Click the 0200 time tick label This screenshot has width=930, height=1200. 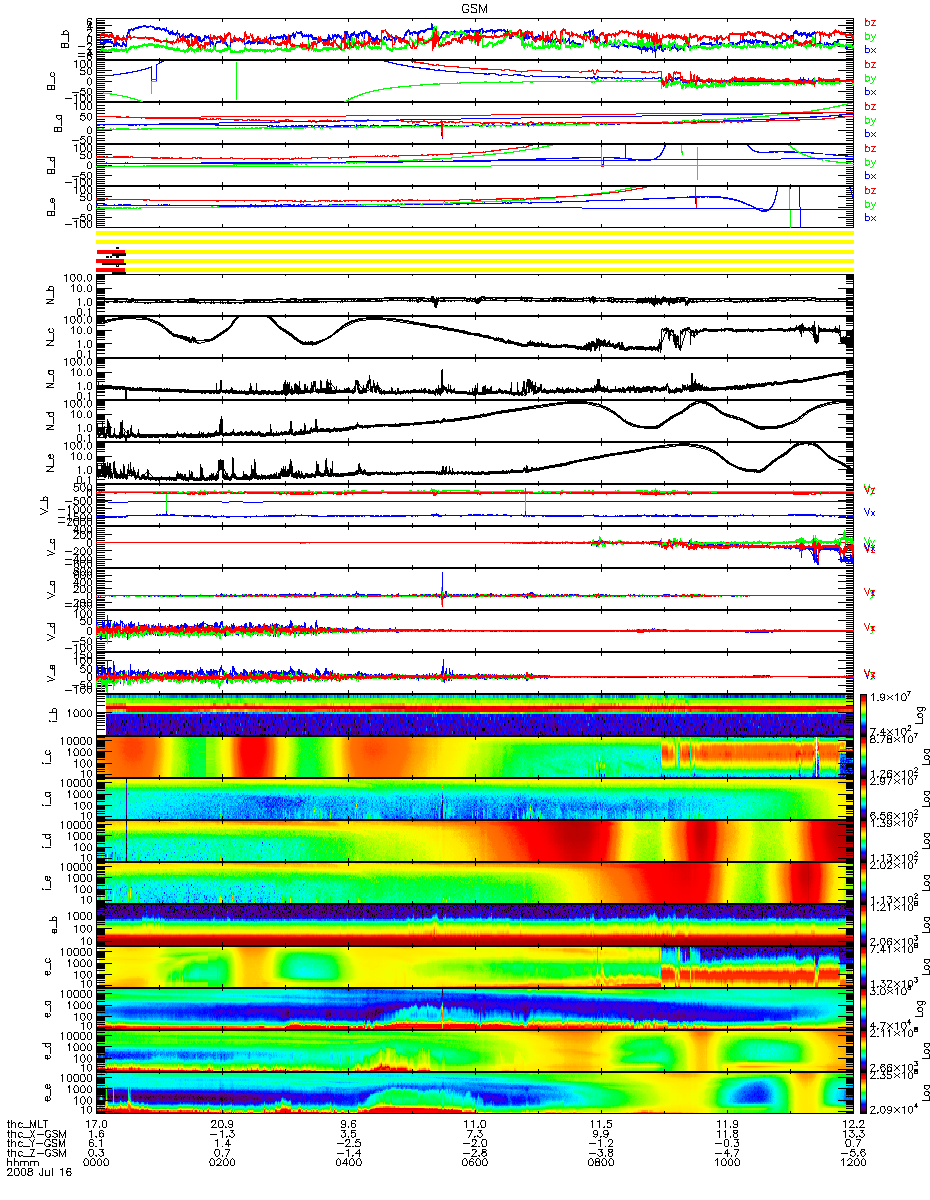222,1162
